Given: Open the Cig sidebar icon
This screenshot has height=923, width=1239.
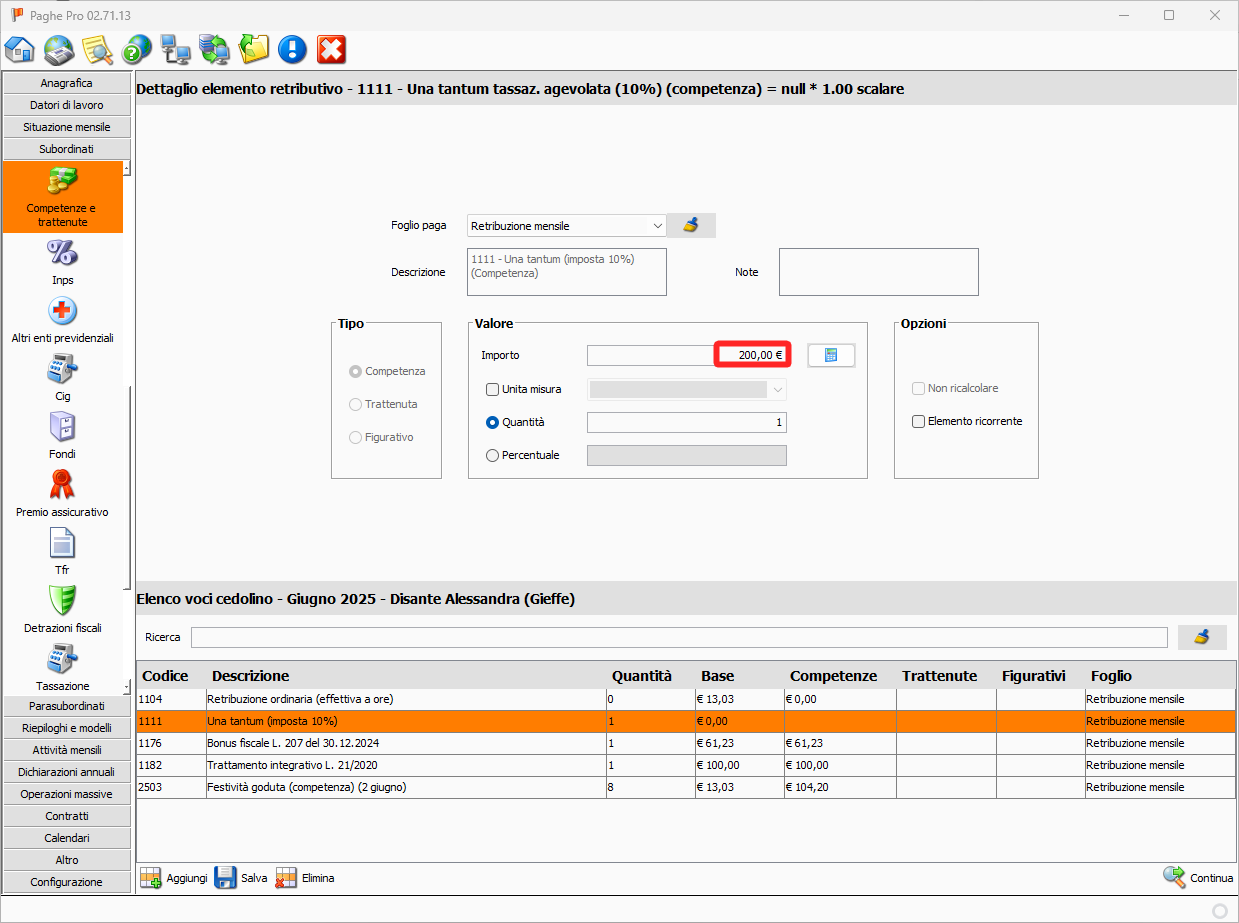Looking at the screenshot, I should pyautogui.click(x=63, y=369).
